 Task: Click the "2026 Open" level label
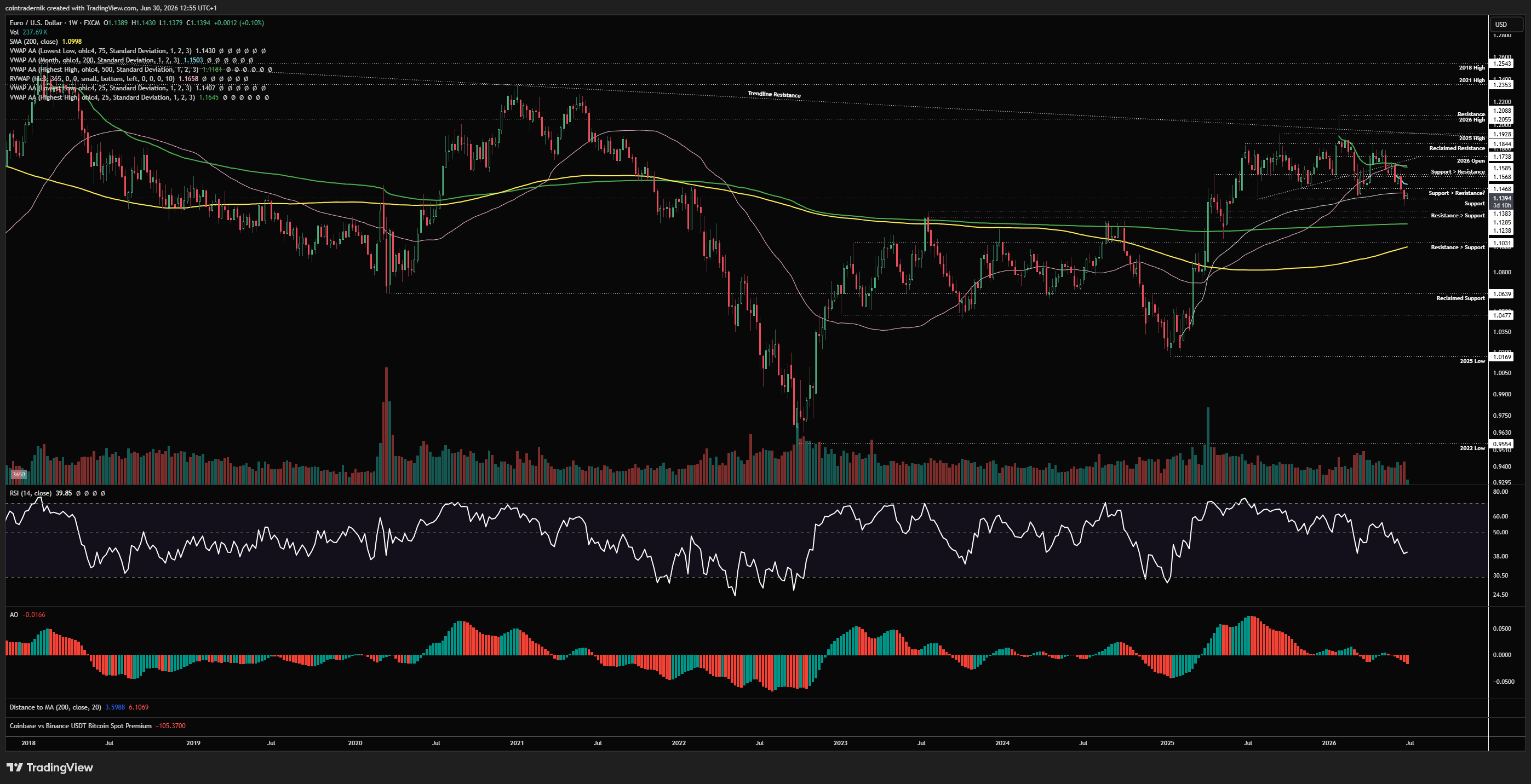1470,161
